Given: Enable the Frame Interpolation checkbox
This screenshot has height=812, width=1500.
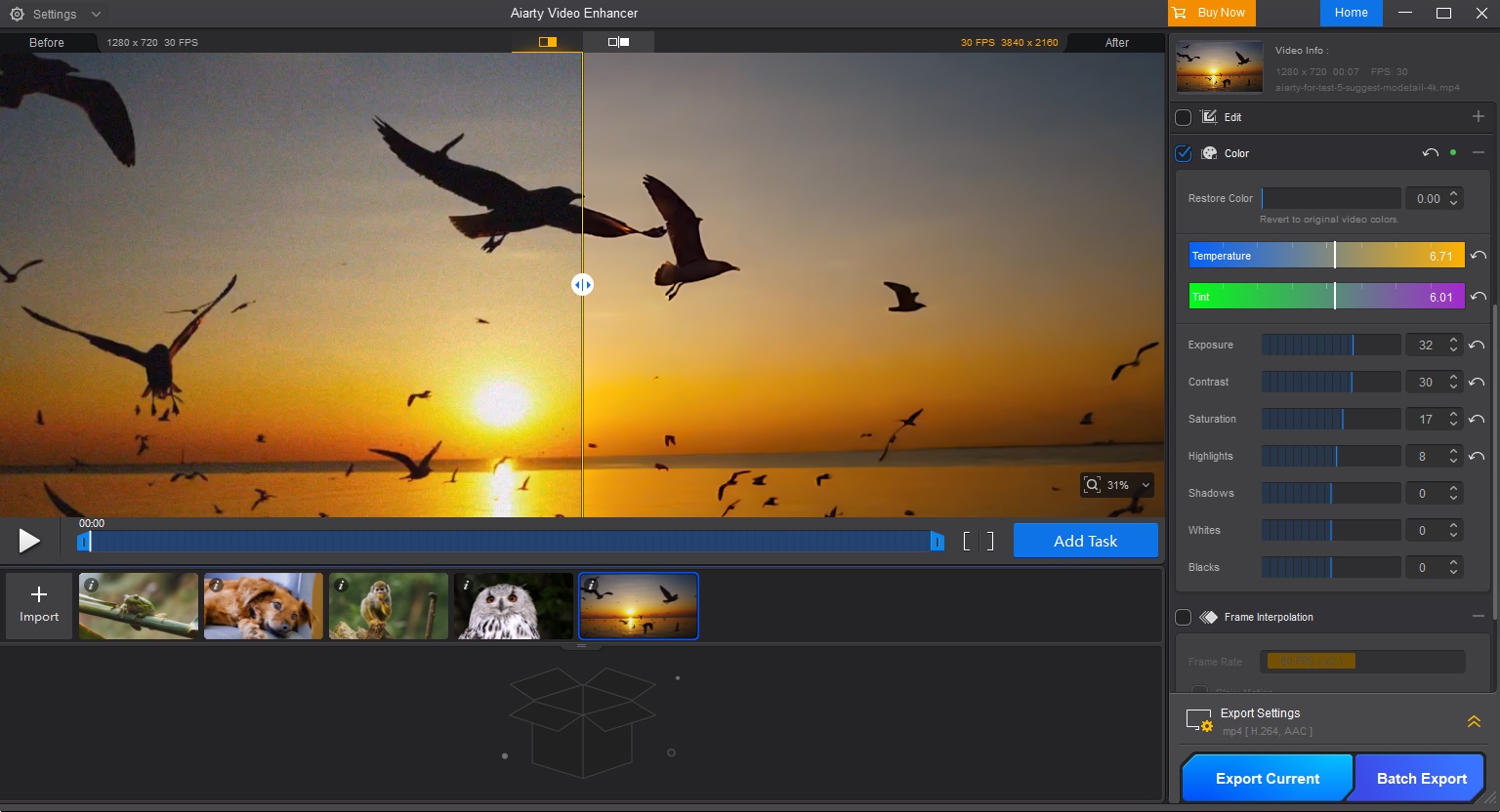Looking at the screenshot, I should (1183, 617).
